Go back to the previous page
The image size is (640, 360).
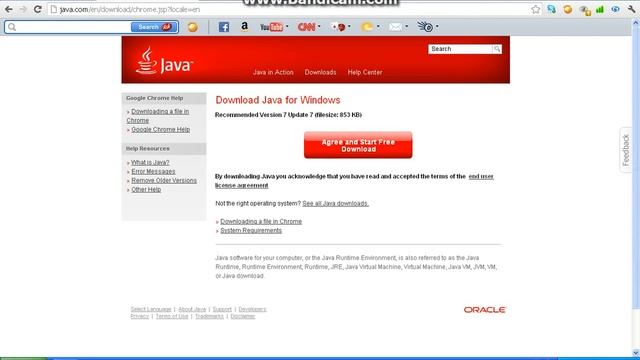click(x=9, y=9)
